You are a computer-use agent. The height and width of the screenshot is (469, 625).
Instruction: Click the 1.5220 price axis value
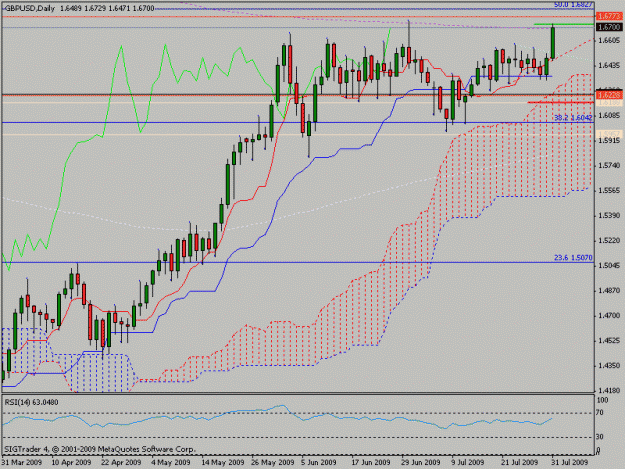[609, 240]
